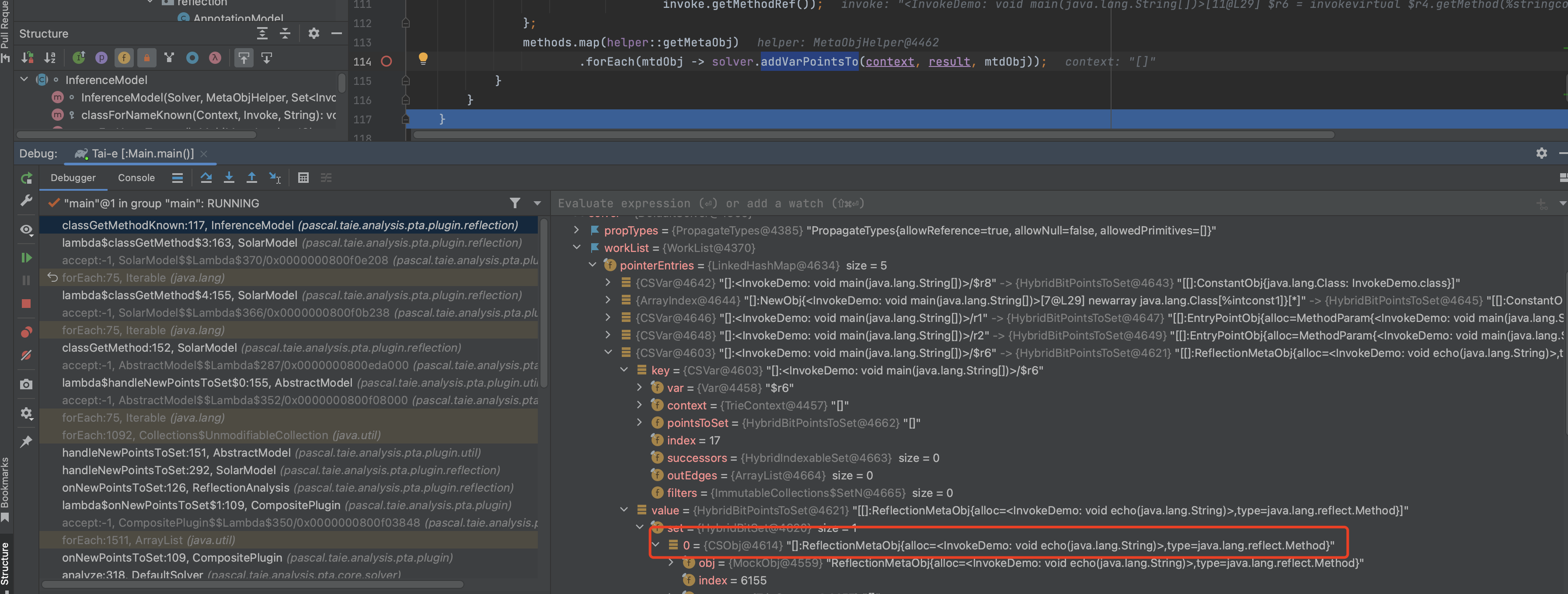The image size is (1568, 594).
Task: Open Debug panel settings gear
Action: [x=1541, y=154]
